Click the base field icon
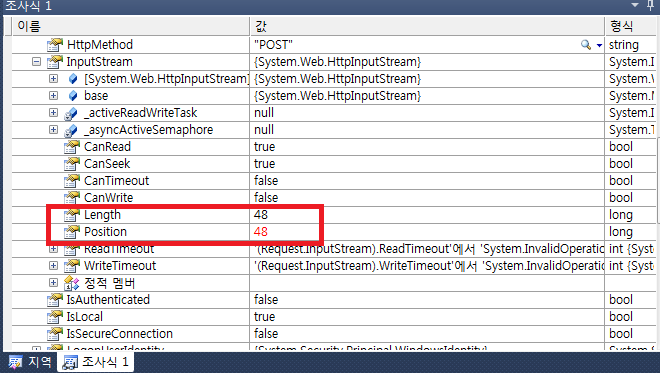The image size is (660, 373). tap(73, 96)
